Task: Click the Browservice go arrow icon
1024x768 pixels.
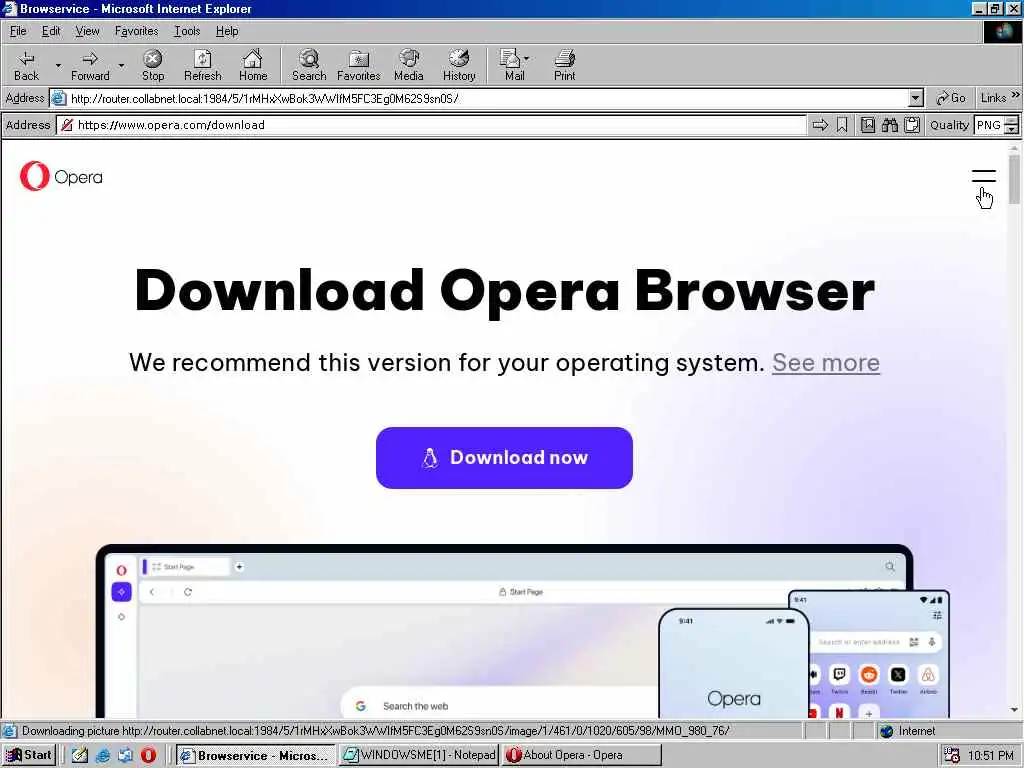Action: [820, 125]
